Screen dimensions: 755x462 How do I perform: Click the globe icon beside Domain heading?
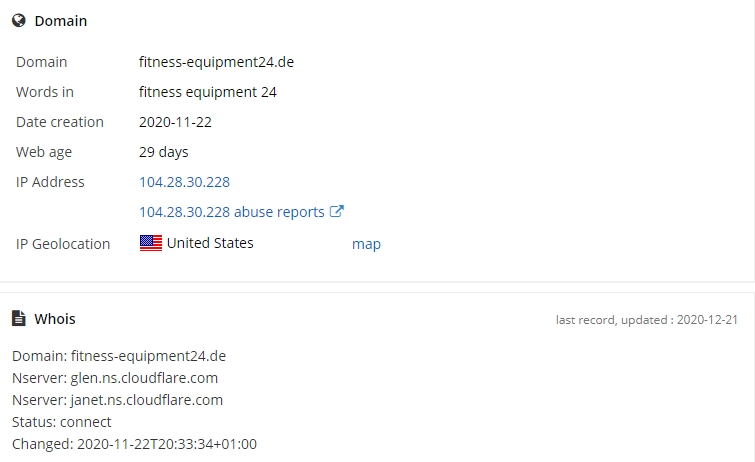point(19,21)
